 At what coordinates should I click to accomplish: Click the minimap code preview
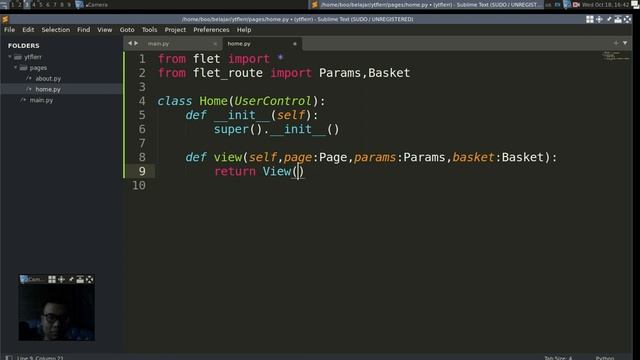[616, 56]
